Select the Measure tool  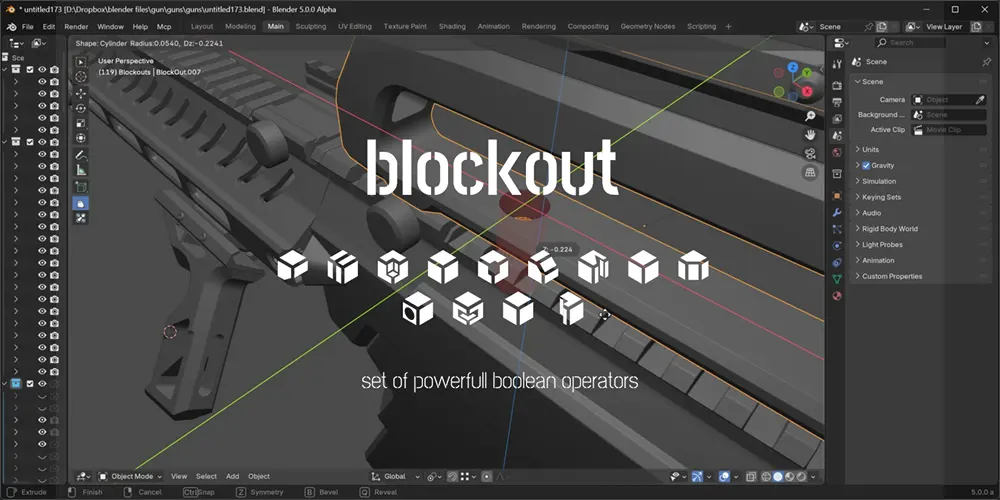point(81,170)
